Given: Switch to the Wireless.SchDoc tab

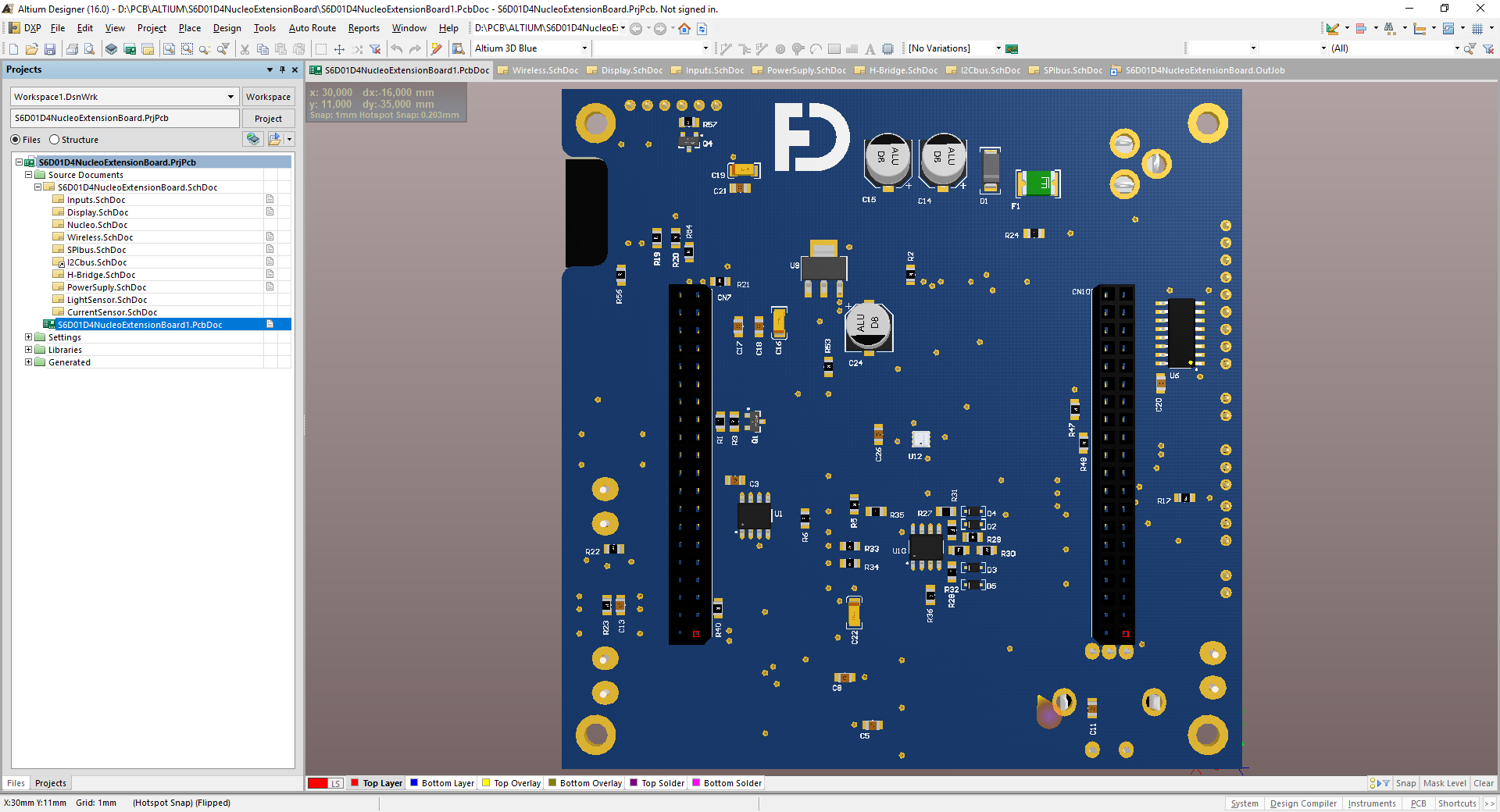Looking at the screenshot, I should pyautogui.click(x=544, y=70).
